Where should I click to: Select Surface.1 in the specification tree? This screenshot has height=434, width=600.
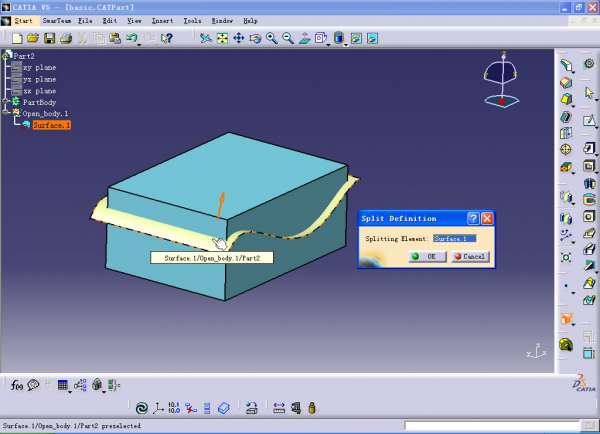[x=51, y=125]
